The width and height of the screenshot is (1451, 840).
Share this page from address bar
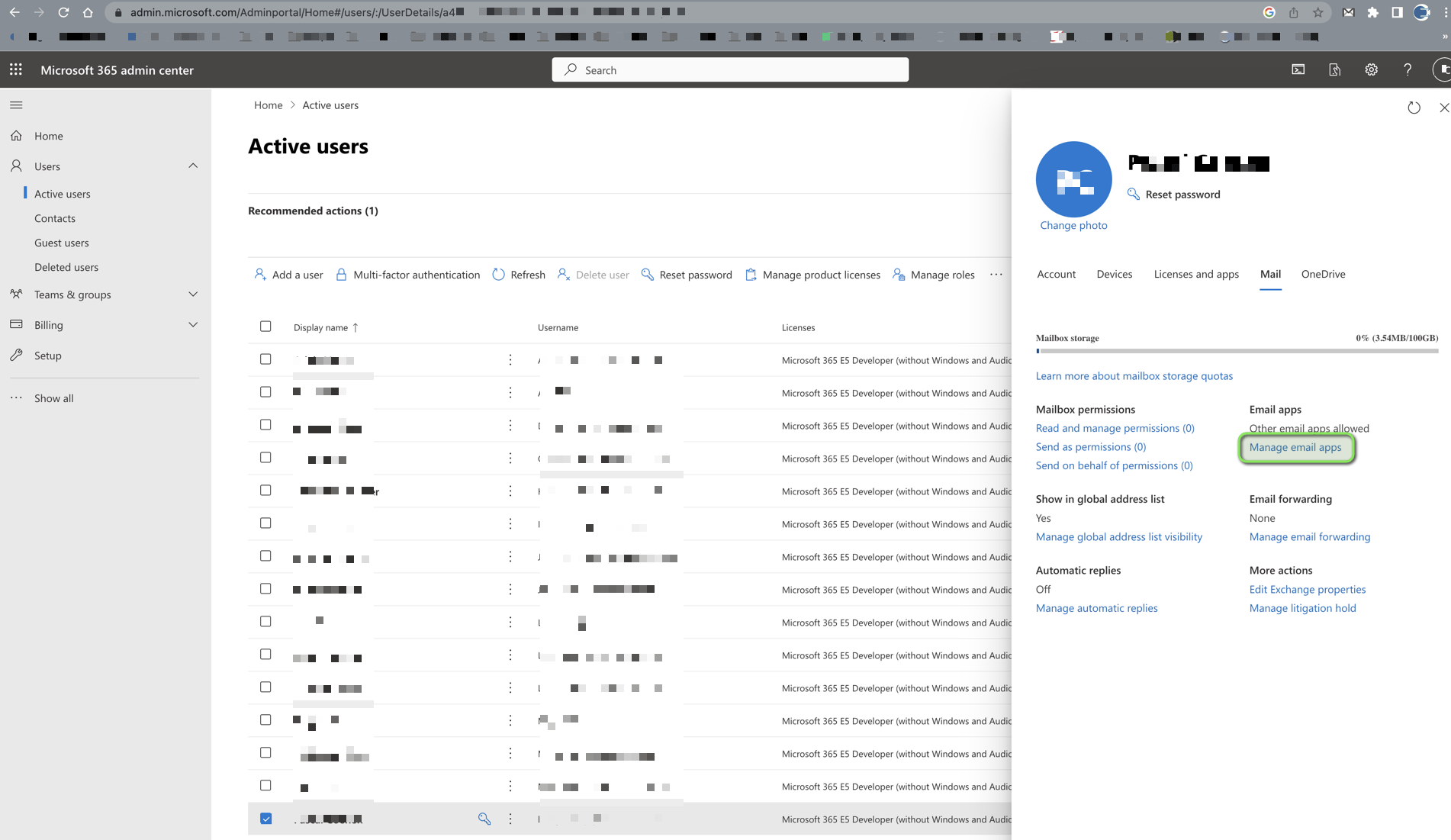point(1293,12)
